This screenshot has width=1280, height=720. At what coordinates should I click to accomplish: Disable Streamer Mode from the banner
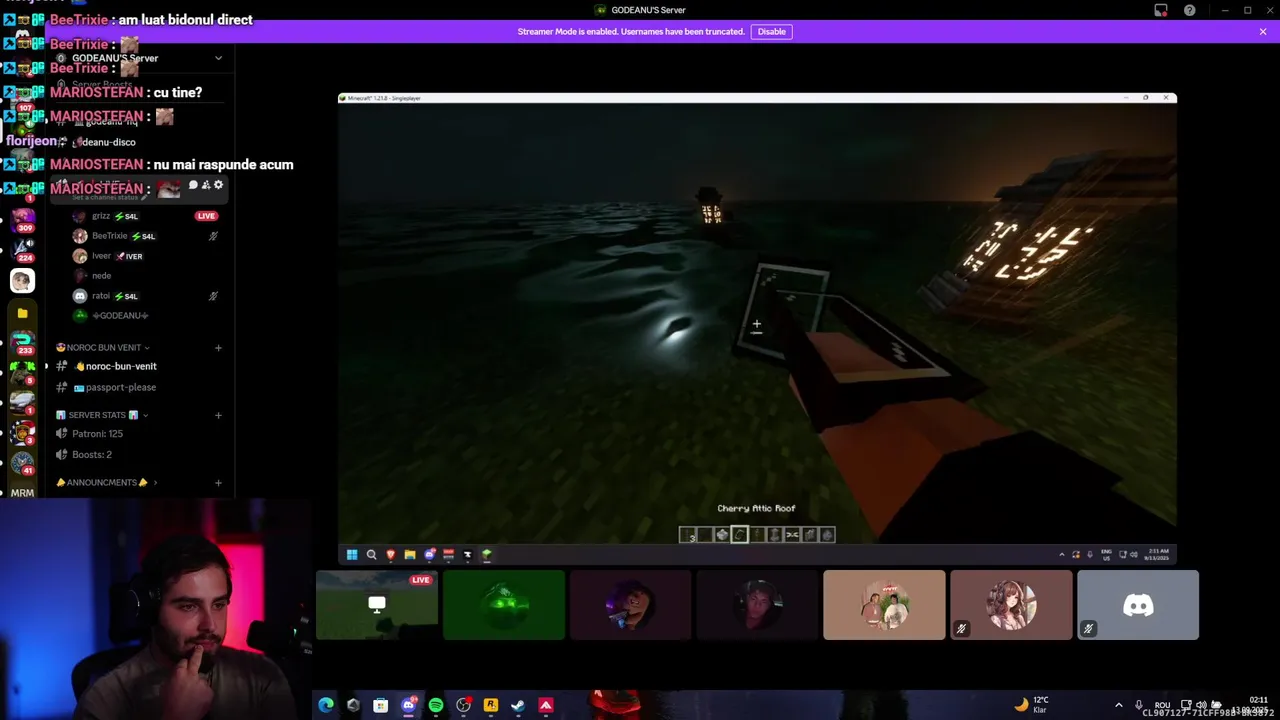point(771,31)
